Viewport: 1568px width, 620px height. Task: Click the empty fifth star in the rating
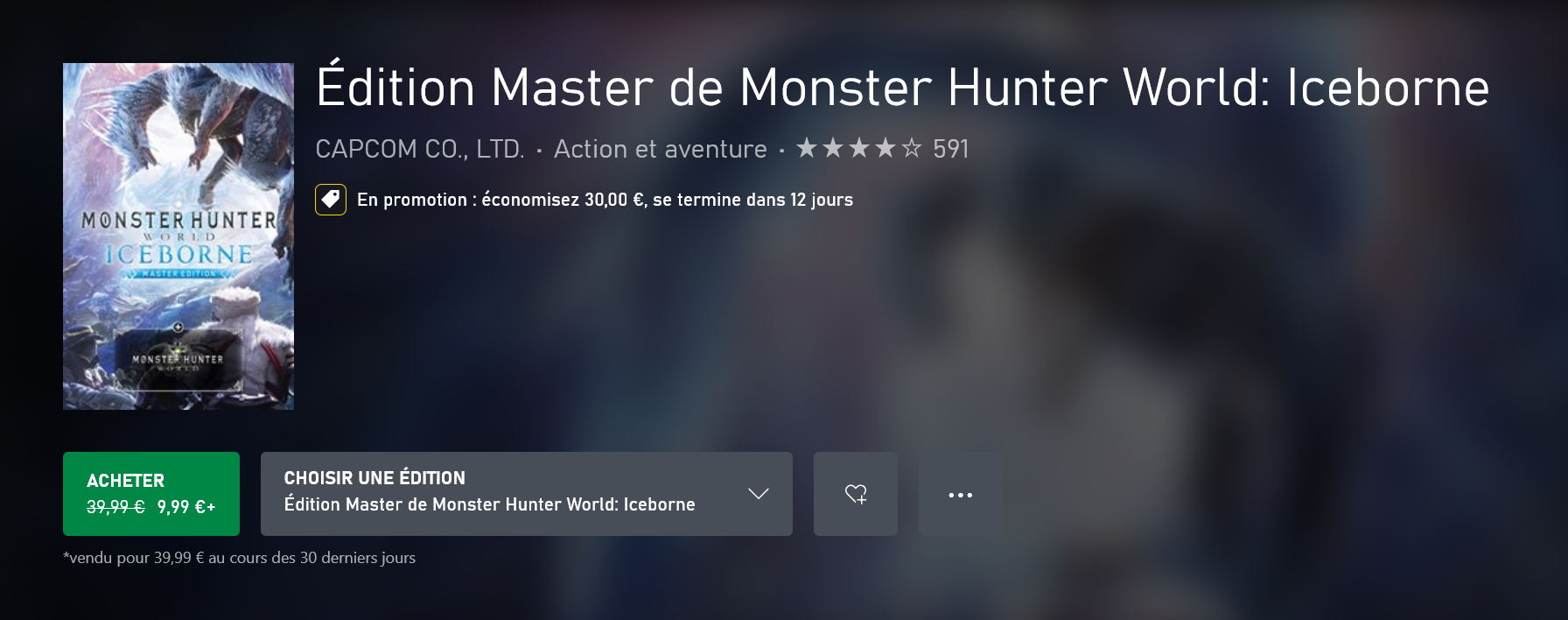tap(912, 149)
